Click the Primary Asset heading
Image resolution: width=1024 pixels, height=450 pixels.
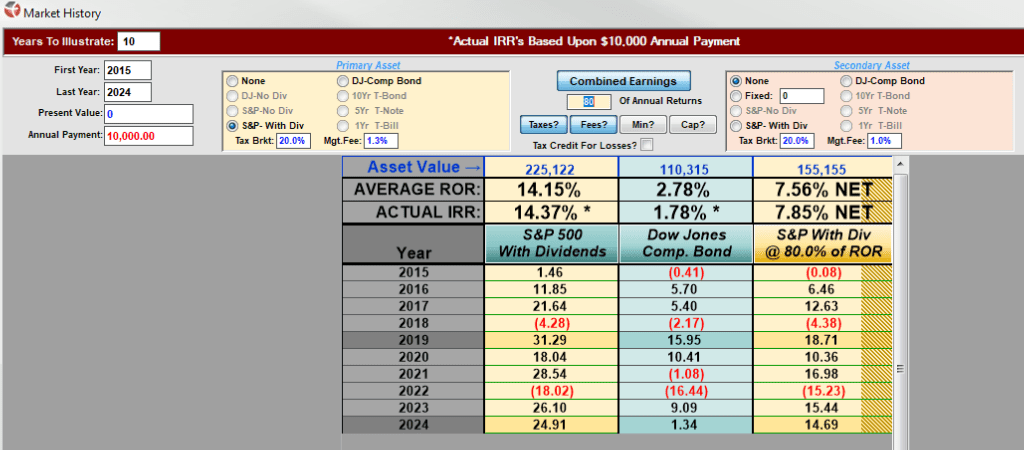[368, 65]
